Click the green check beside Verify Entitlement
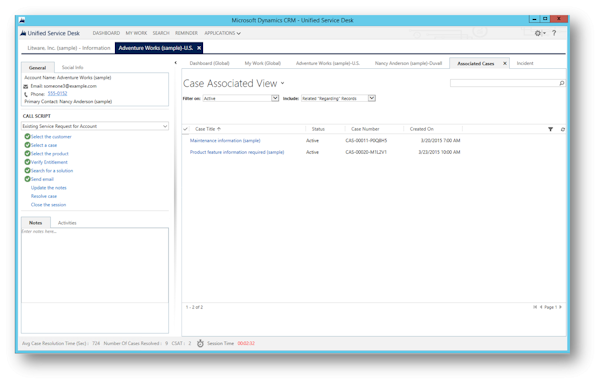 [27, 162]
